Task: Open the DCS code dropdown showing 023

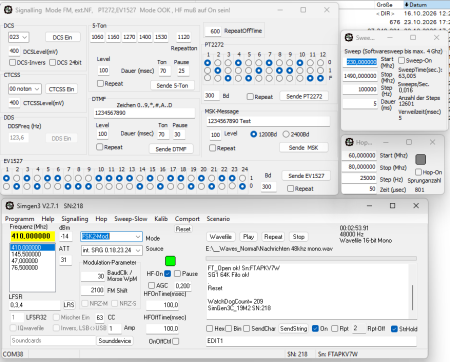Action: (19, 37)
